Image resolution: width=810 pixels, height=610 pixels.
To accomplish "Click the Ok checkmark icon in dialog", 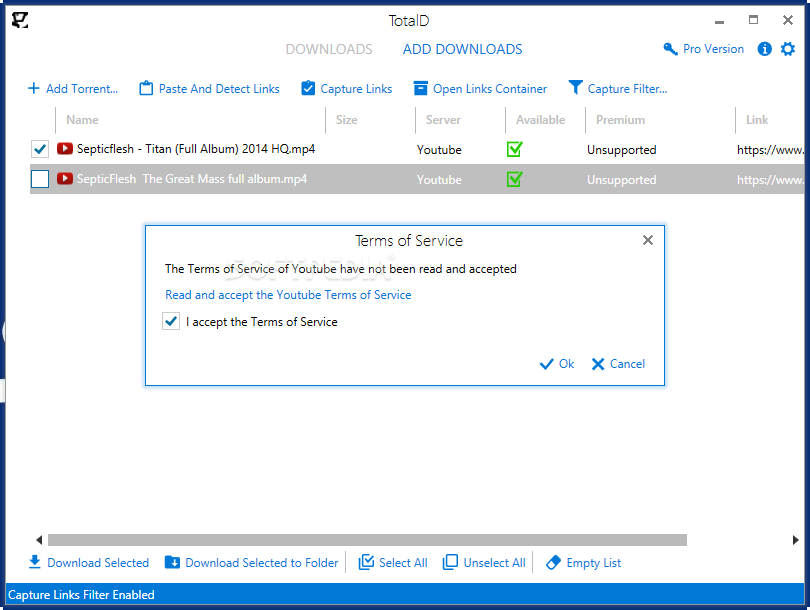I will click(x=547, y=364).
